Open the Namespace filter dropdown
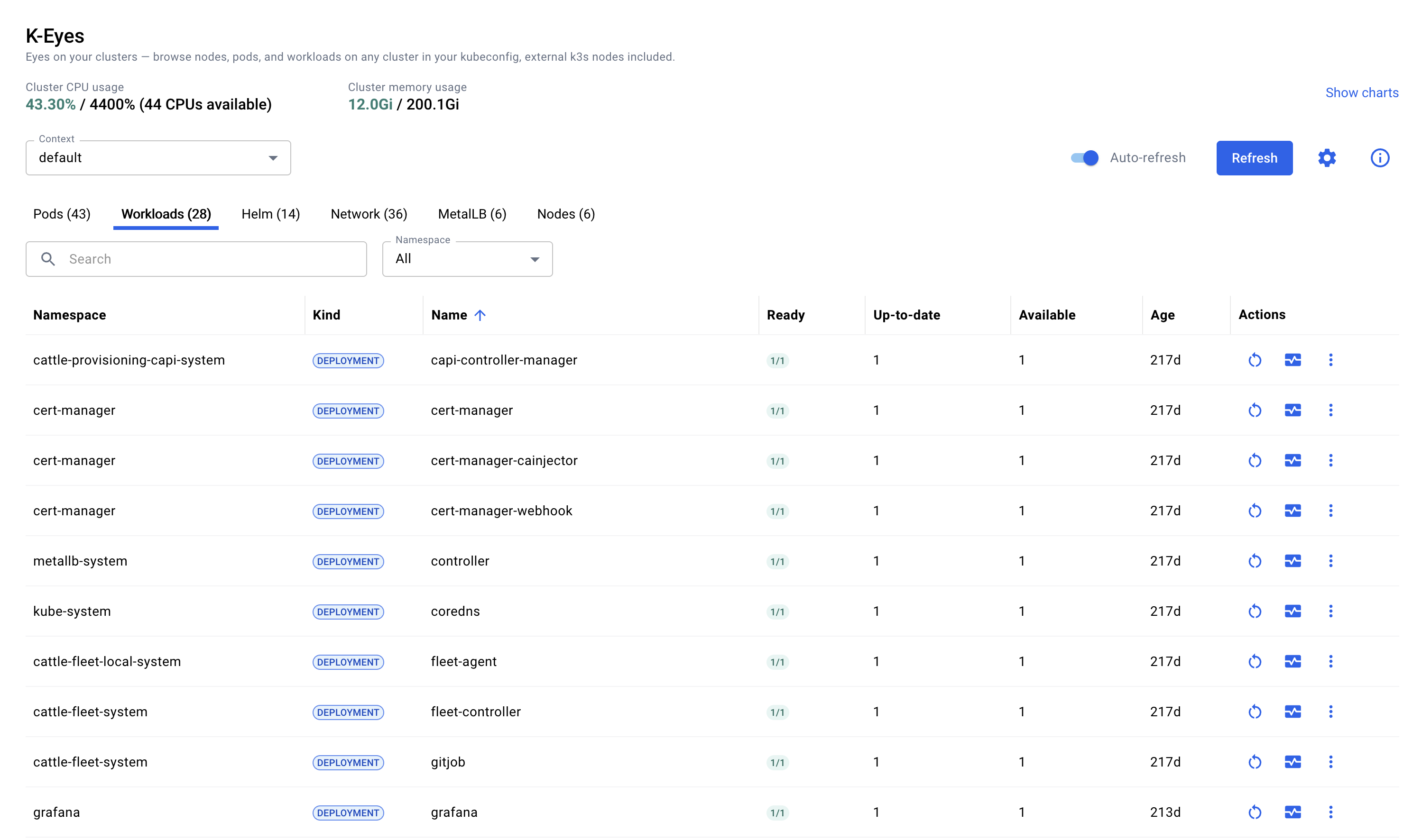This screenshot has width=1422, height=840. pyautogui.click(x=467, y=259)
